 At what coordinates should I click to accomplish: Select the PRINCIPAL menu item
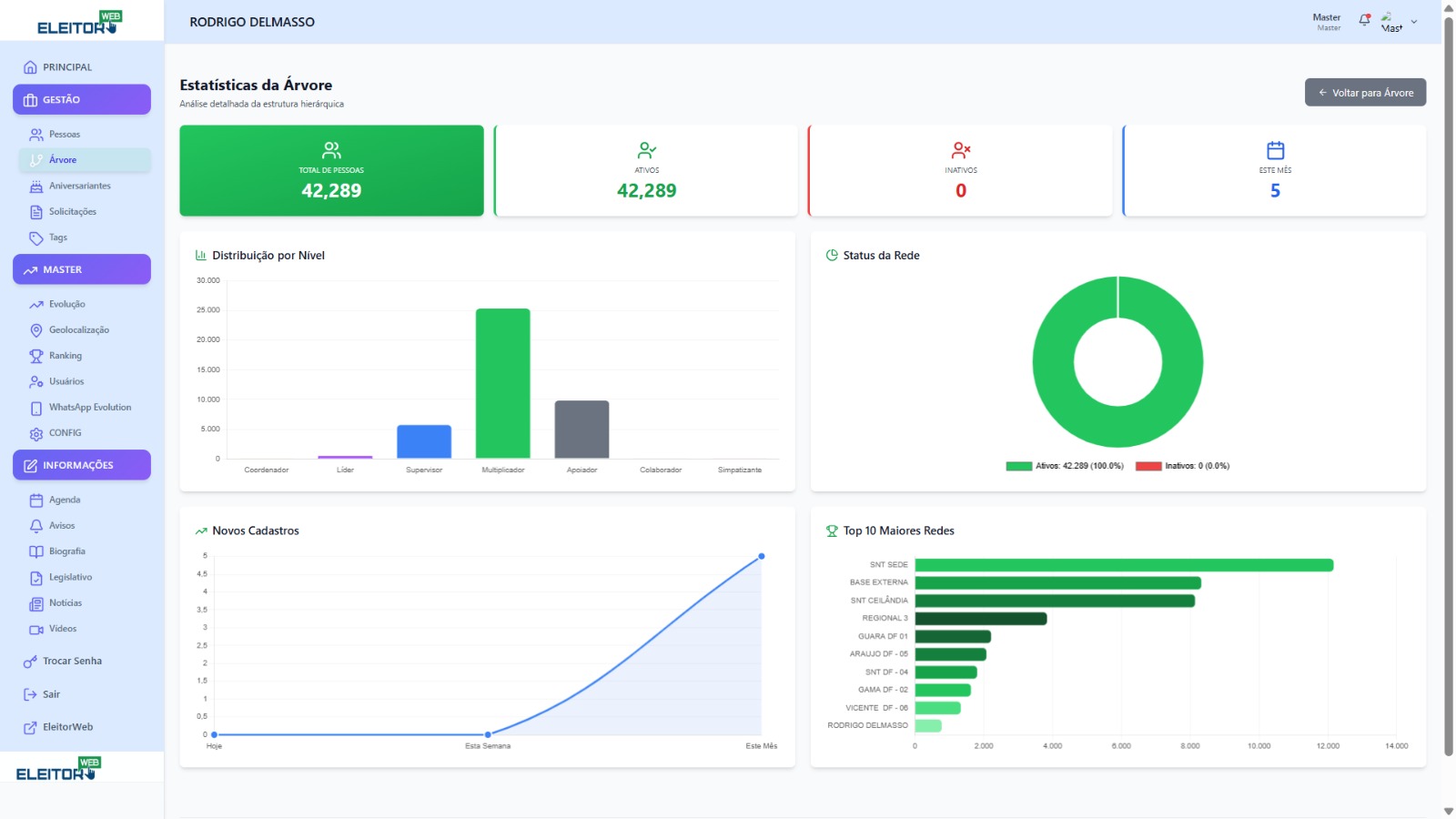click(66, 67)
